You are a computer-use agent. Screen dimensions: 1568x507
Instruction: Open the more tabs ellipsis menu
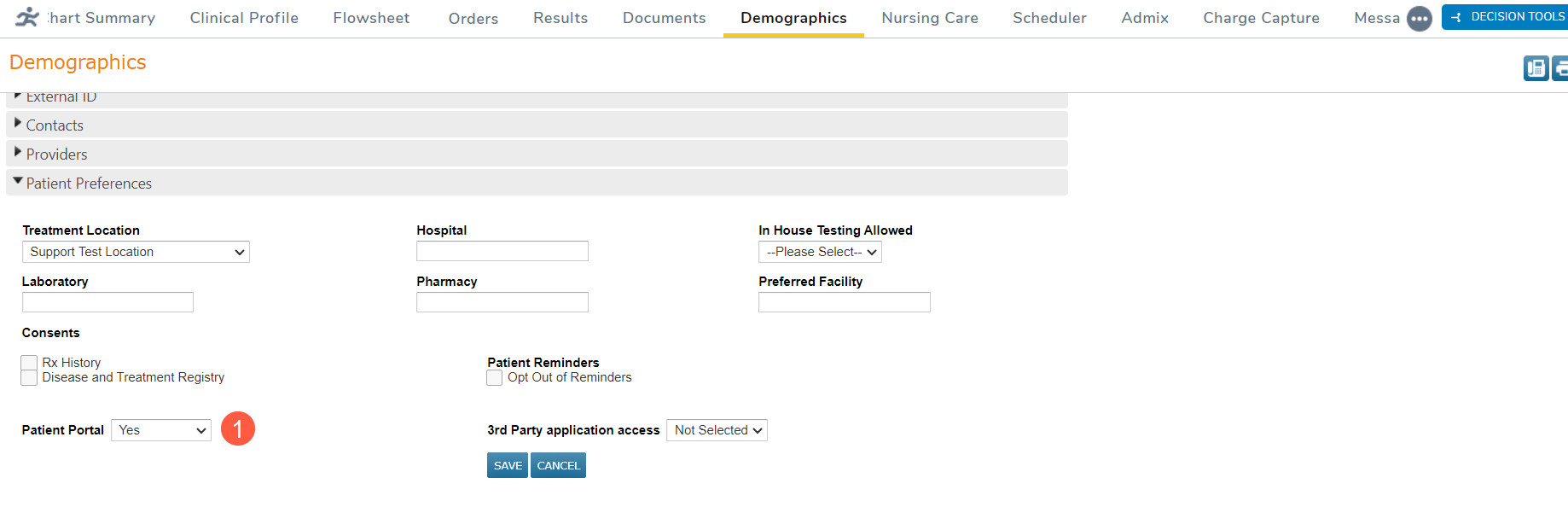[1419, 19]
